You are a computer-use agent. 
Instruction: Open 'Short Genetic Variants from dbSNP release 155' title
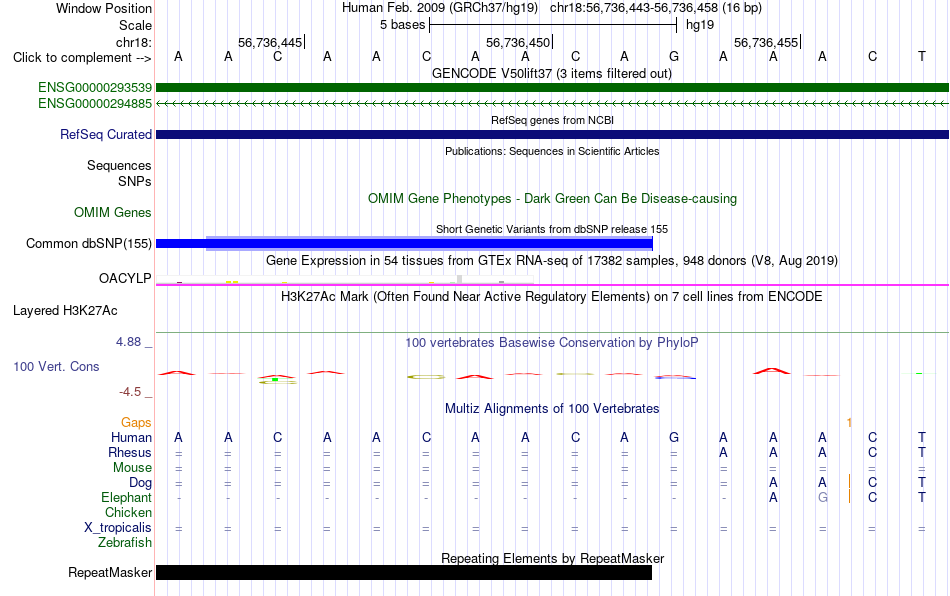552,230
